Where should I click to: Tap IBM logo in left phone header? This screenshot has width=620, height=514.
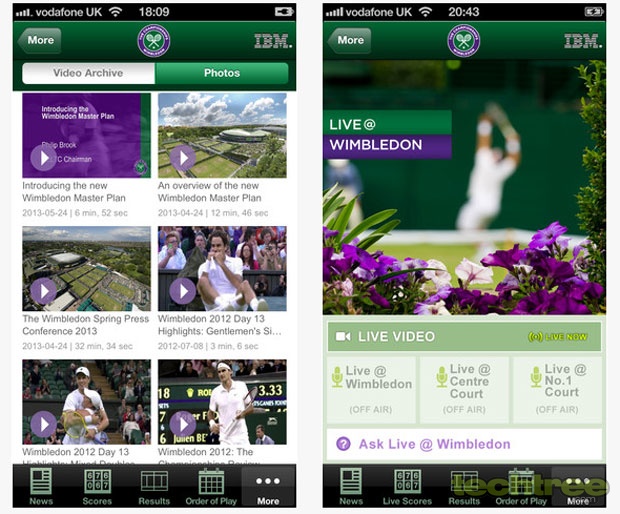pyautogui.click(x=273, y=41)
